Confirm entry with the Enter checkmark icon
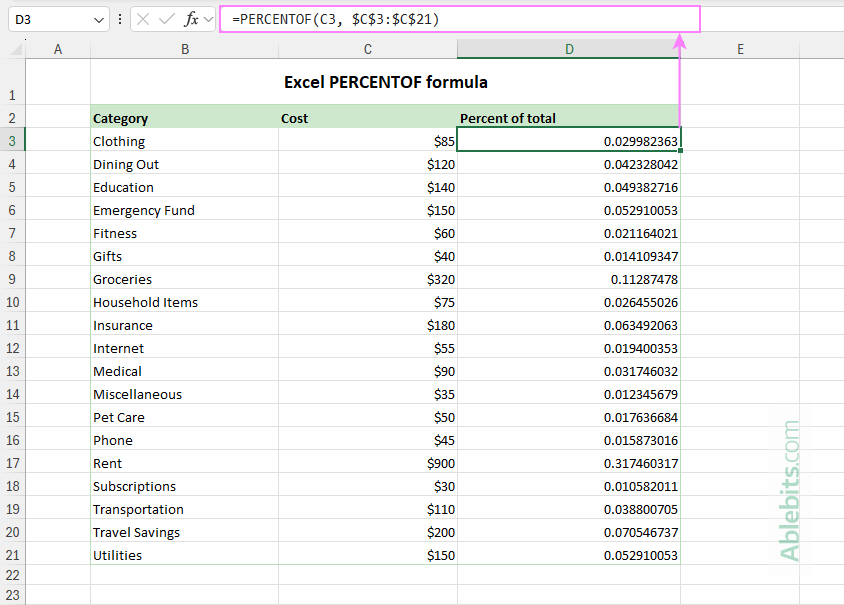The height and width of the screenshot is (605, 844). tap(166, 19)
